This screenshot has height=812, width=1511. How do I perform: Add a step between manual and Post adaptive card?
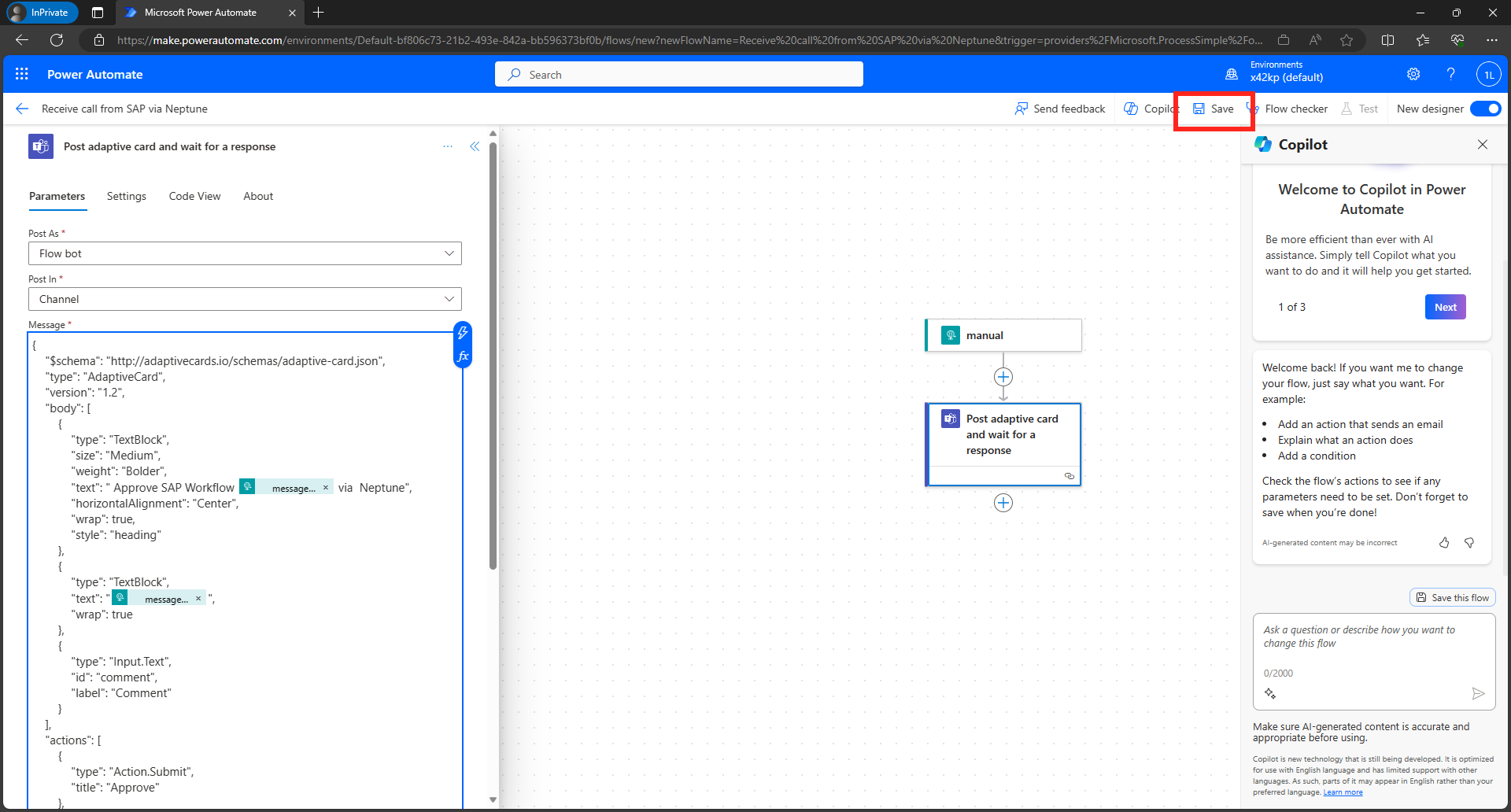click(x=1003, y=377)
